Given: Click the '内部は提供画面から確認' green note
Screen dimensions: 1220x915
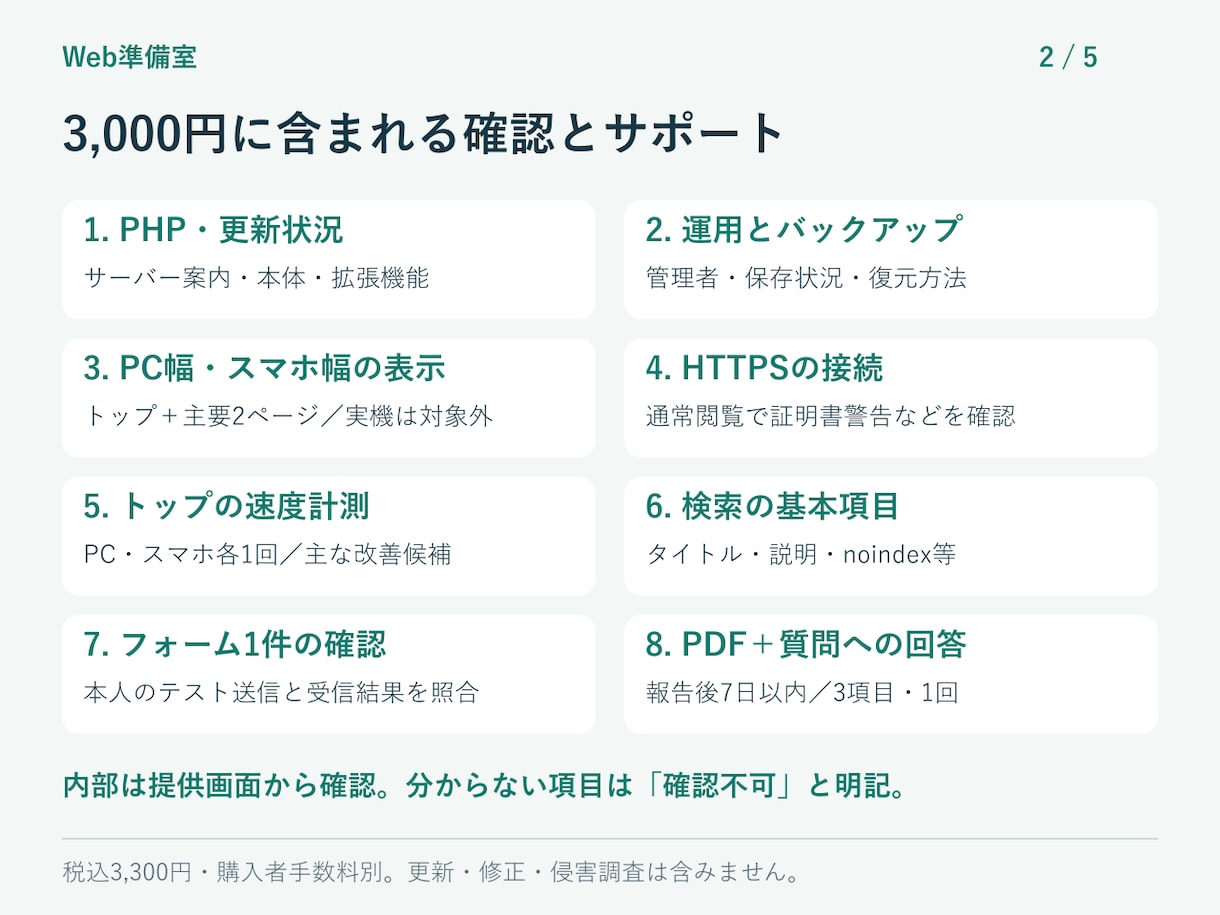Looking at the screenshot, I should [x=220, y=786].
